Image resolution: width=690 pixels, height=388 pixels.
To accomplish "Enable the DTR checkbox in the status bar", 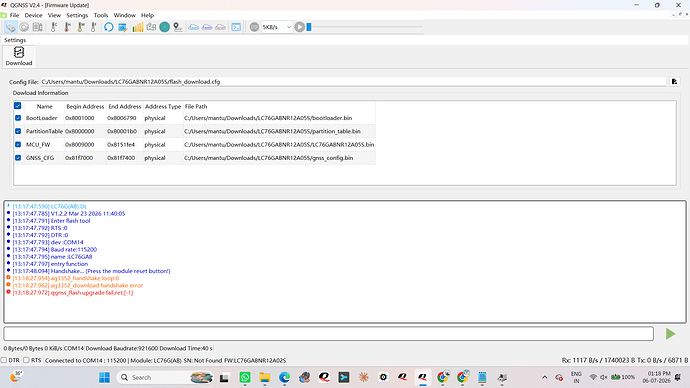I will [4, 360].
